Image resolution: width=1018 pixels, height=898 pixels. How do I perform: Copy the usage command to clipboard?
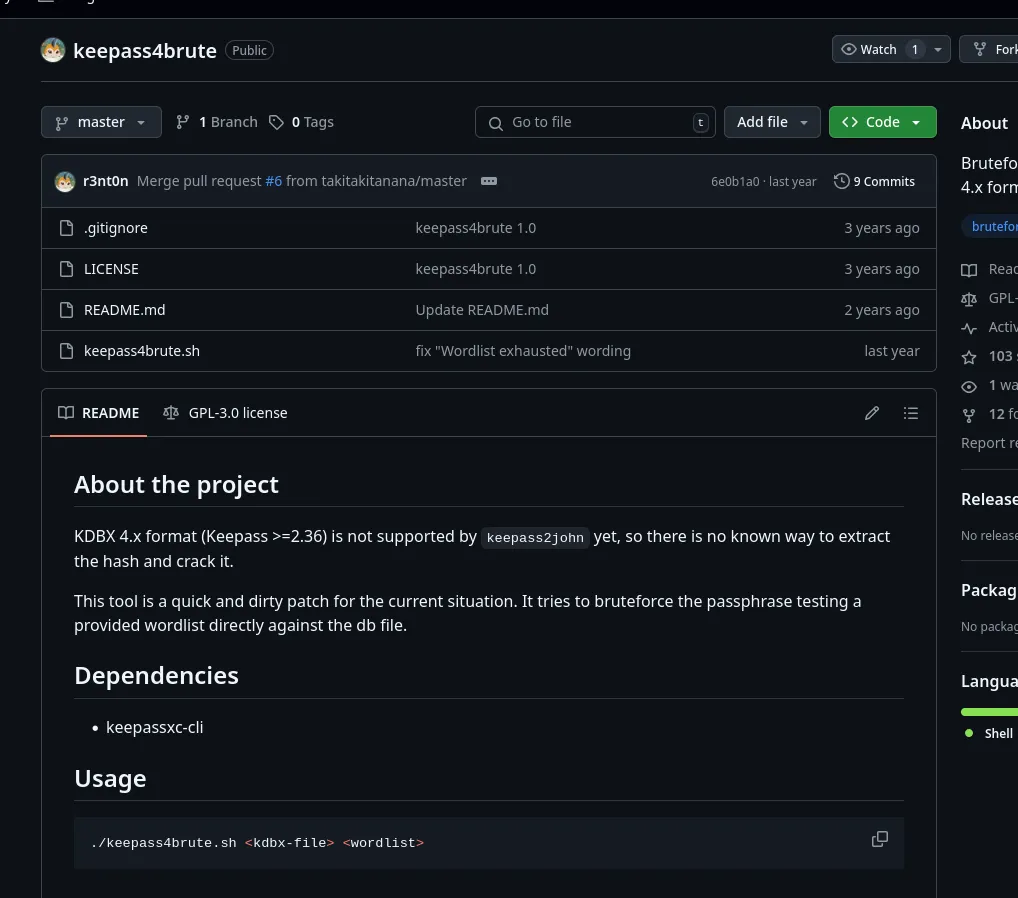[880, 839]
